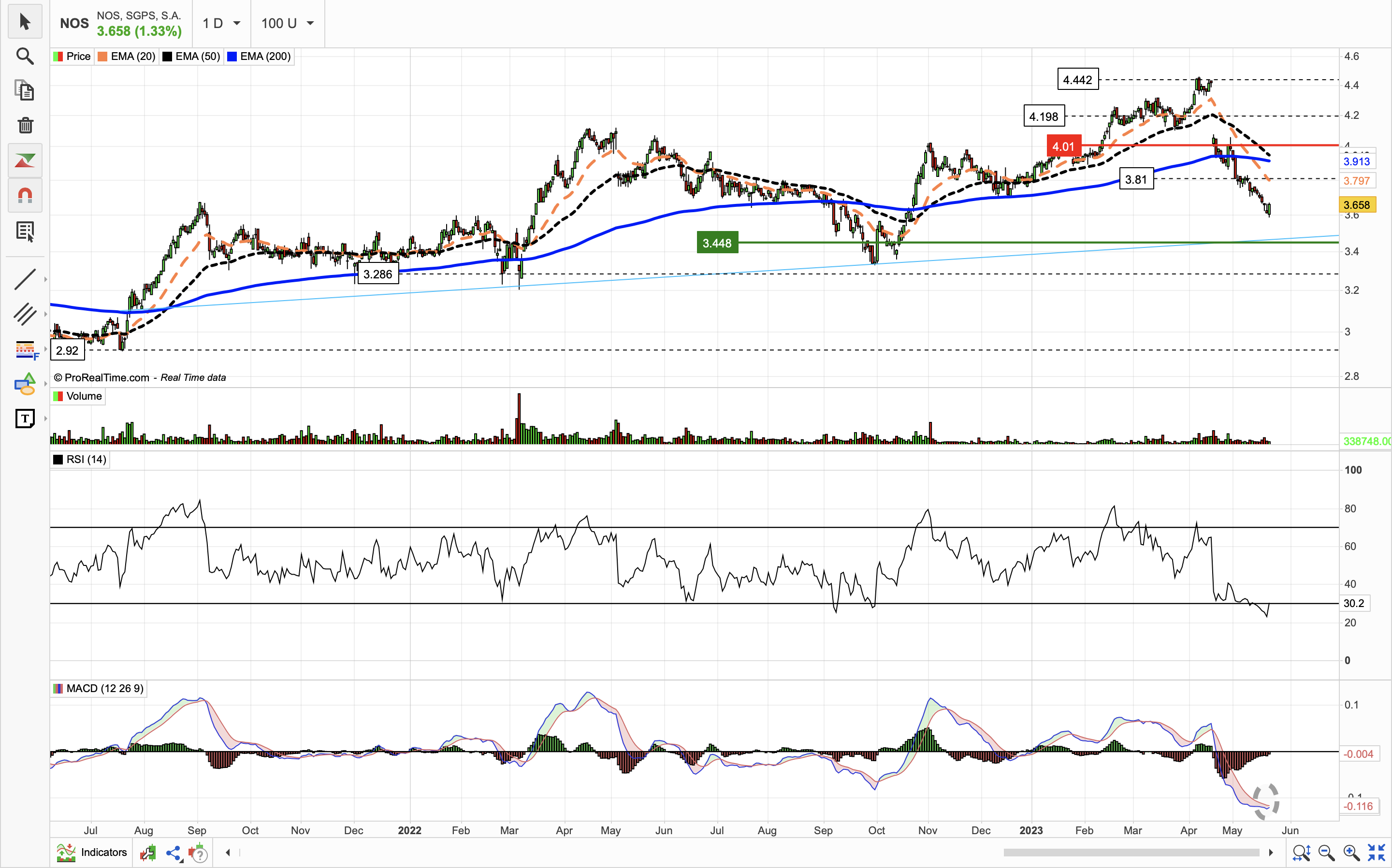Click the magnifier search icon
This screenshot has width=1392, height=868.
(x=25, y=56)
